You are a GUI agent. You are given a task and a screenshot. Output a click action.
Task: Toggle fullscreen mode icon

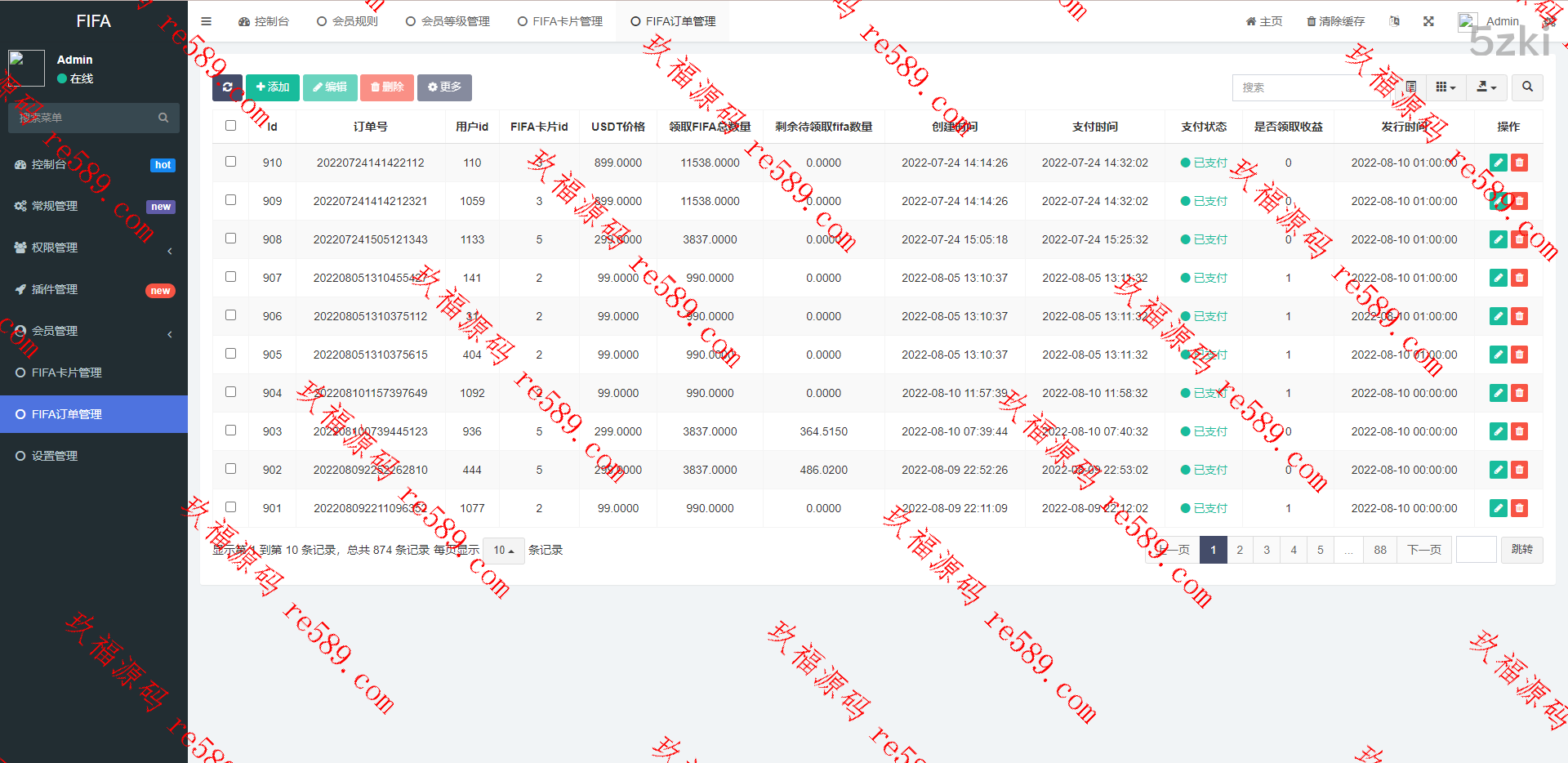(x=1428, y=21)
